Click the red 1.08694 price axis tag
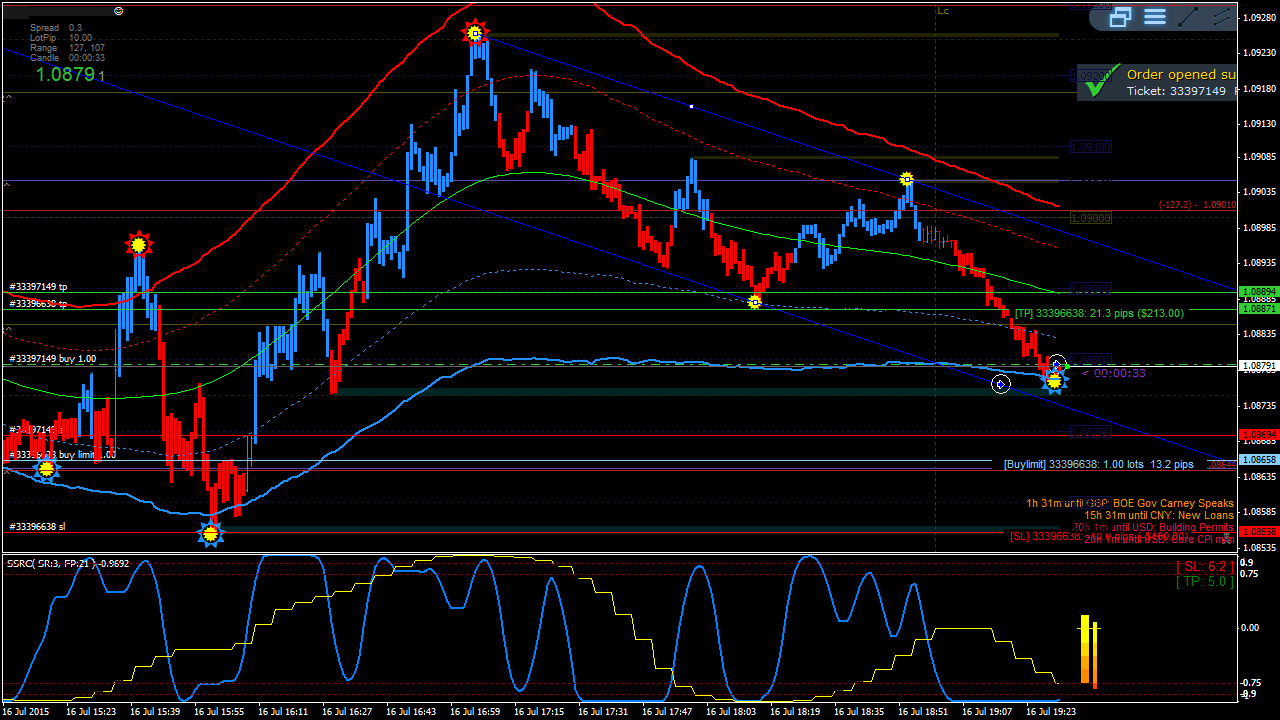Viewport: 1280px width, 720px height. (x=1259, y=436)
